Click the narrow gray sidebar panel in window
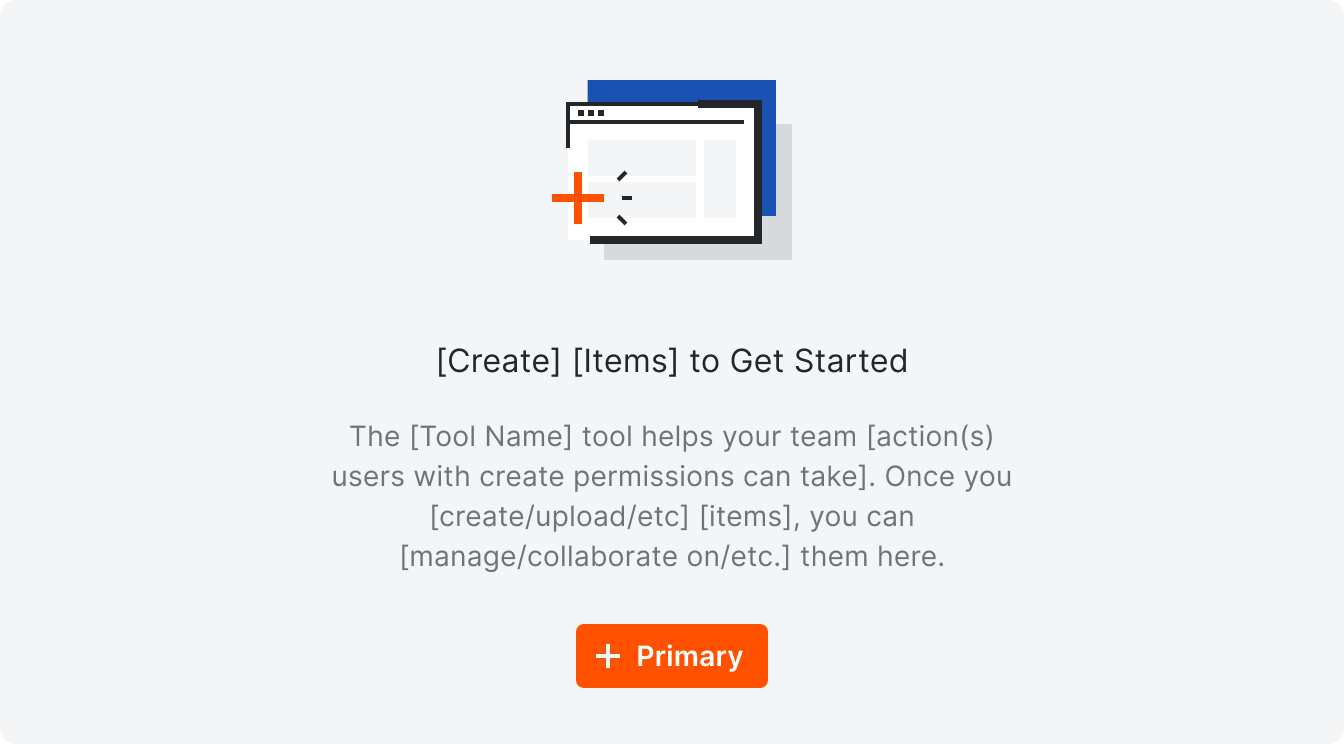The width and height of the screenshot is (1344, 744). (x=720, y=179)
